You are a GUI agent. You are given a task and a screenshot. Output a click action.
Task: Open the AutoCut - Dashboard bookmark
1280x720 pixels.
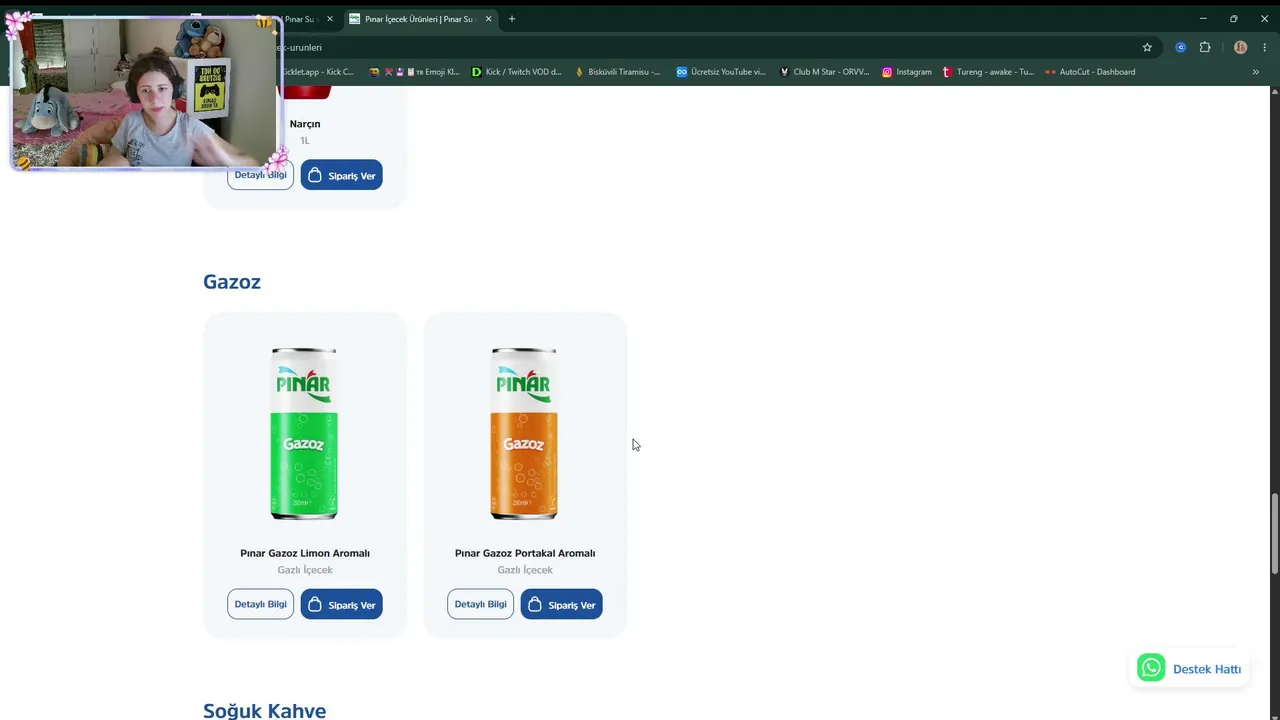point(1090,72)
